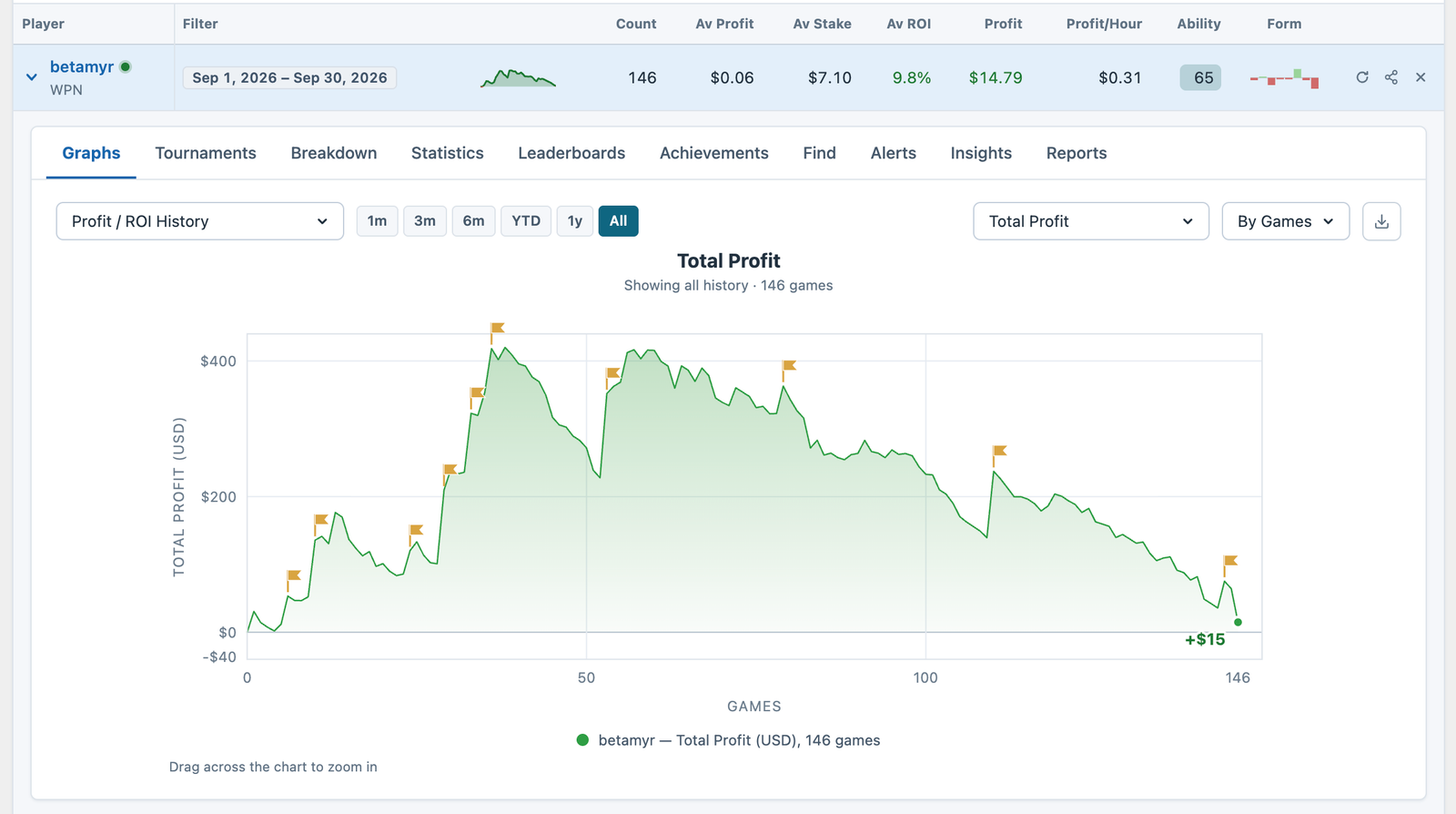This screenshot has width=1456, height=814.
Task: Select the 1y time range
Action: 575,221
